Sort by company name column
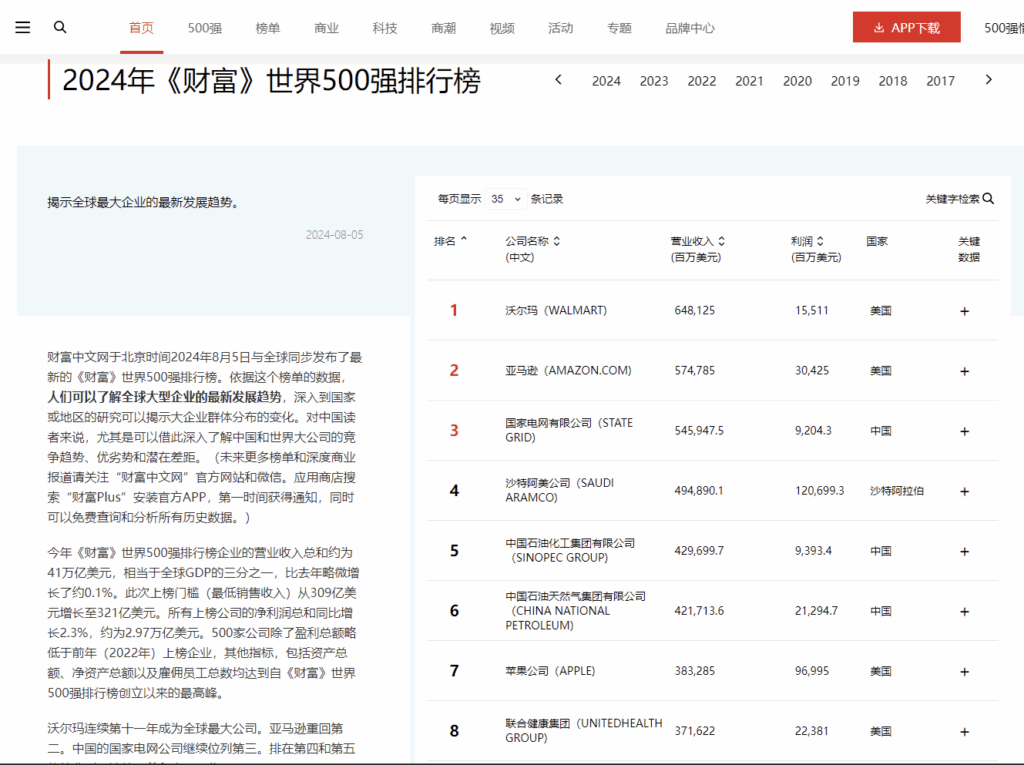 click(x=557, y=241)
